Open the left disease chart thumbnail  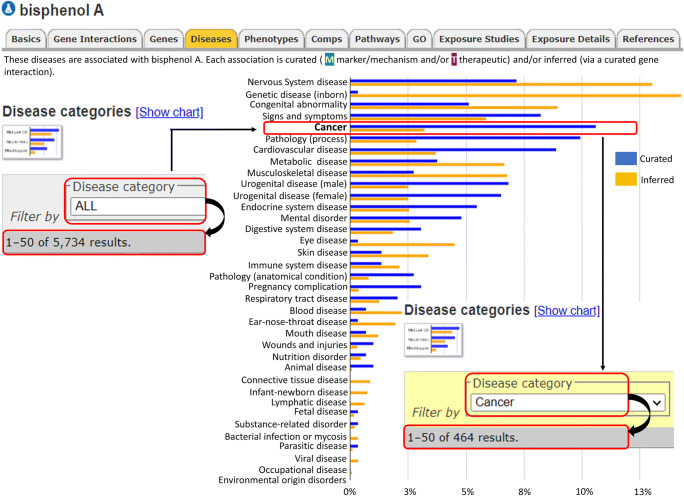point(33,142)
